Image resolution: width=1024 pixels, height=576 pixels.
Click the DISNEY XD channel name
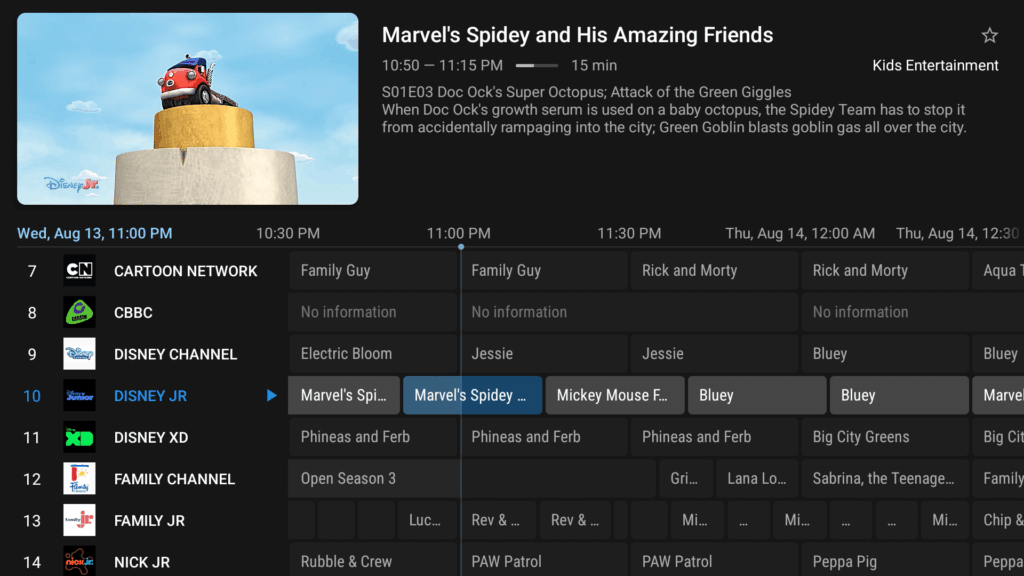point(151,438)
